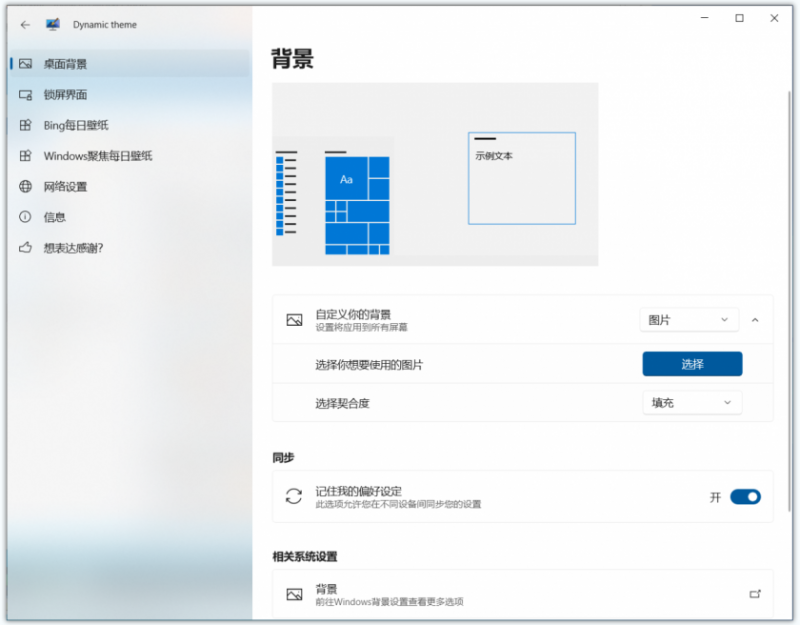The width and height of the screenshot is (800, 625).
Task: Click the 桌面背景 picture icon in sidebar
Action: coord(26,64)
